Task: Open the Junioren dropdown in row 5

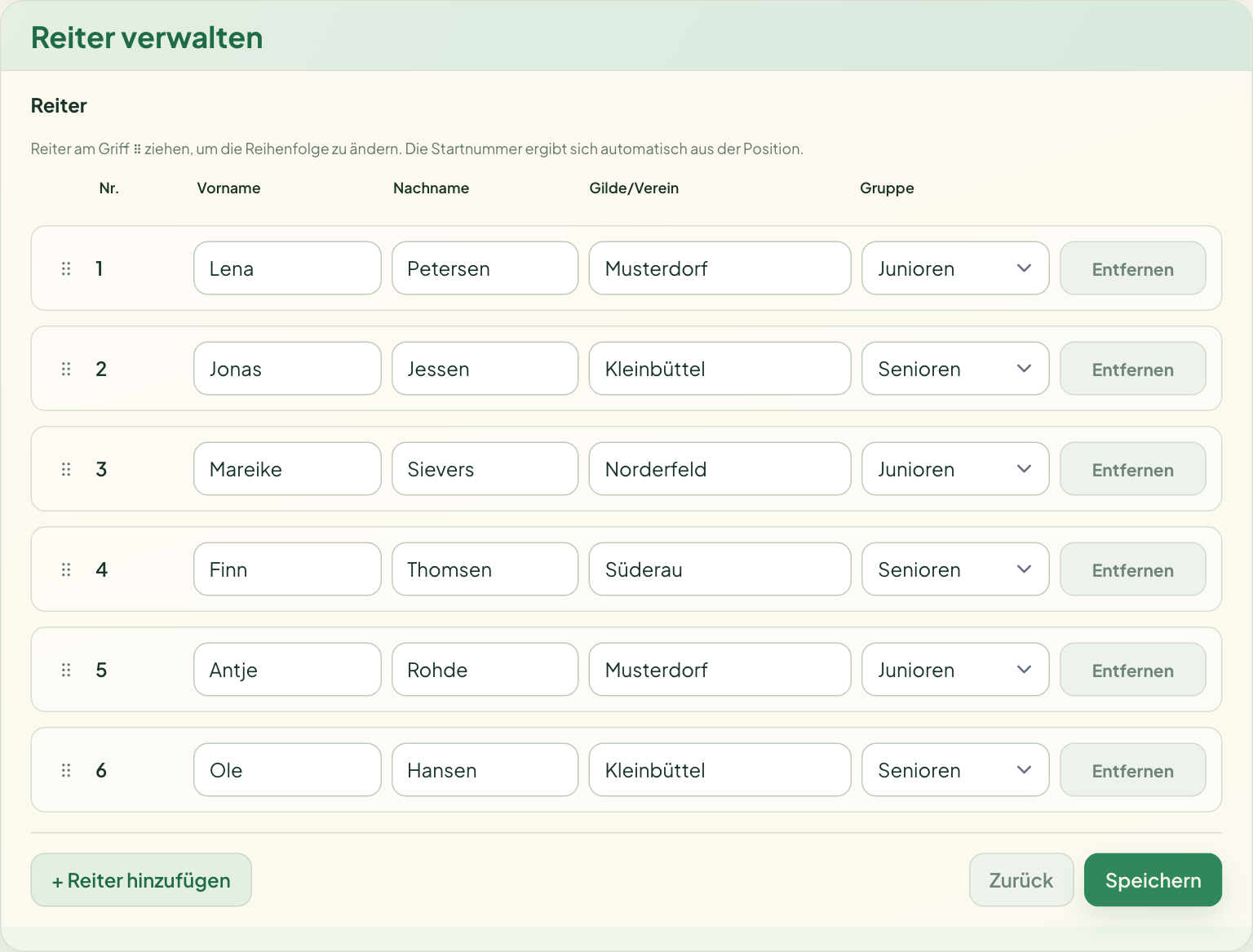Action: pyautogui.click(x=955, y=670)
